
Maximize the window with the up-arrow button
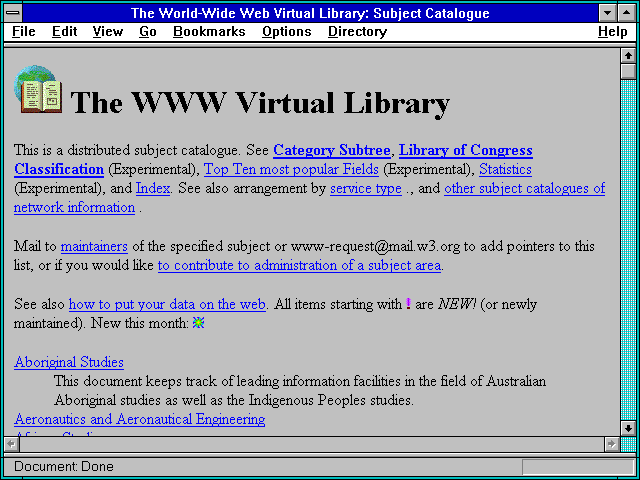[627, 13]
